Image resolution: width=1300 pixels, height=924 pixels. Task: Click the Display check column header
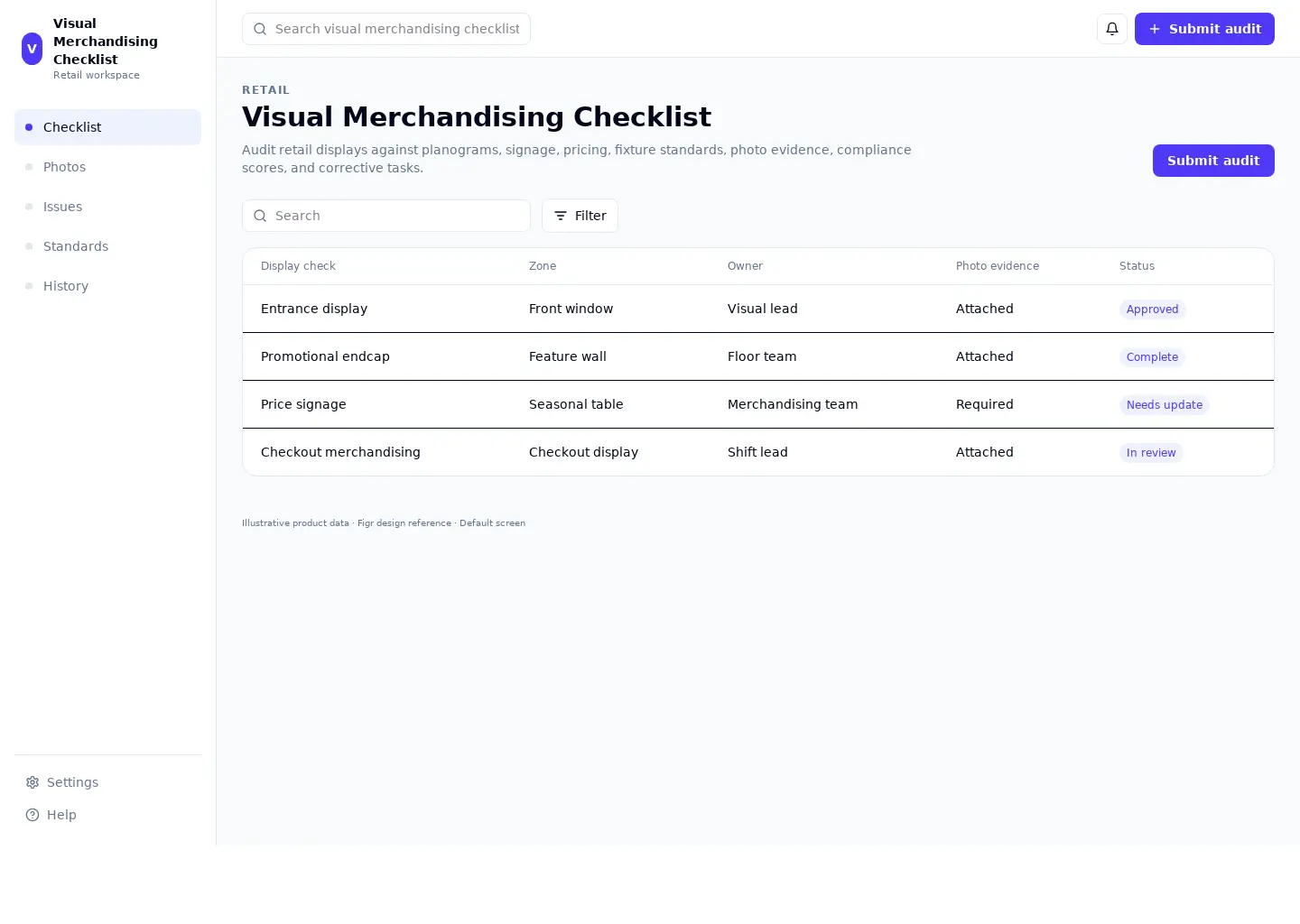tap(298, 266)
